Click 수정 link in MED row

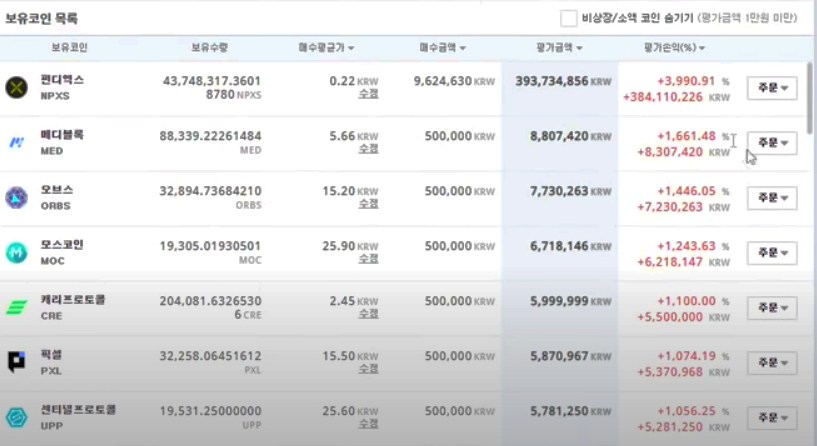pos(368,148)
